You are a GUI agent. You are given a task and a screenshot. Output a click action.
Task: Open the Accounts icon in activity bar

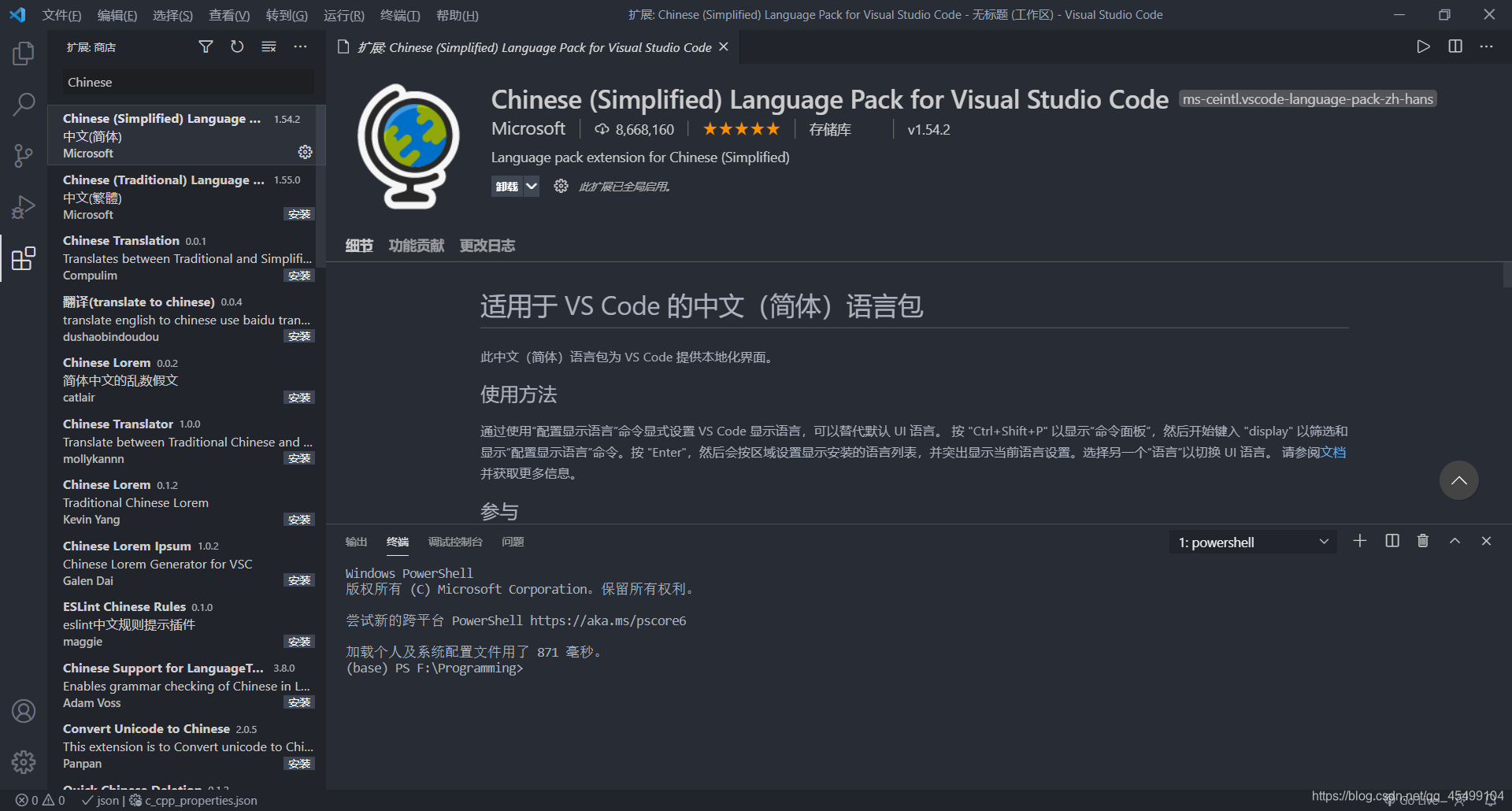click(x=24, y=711)
